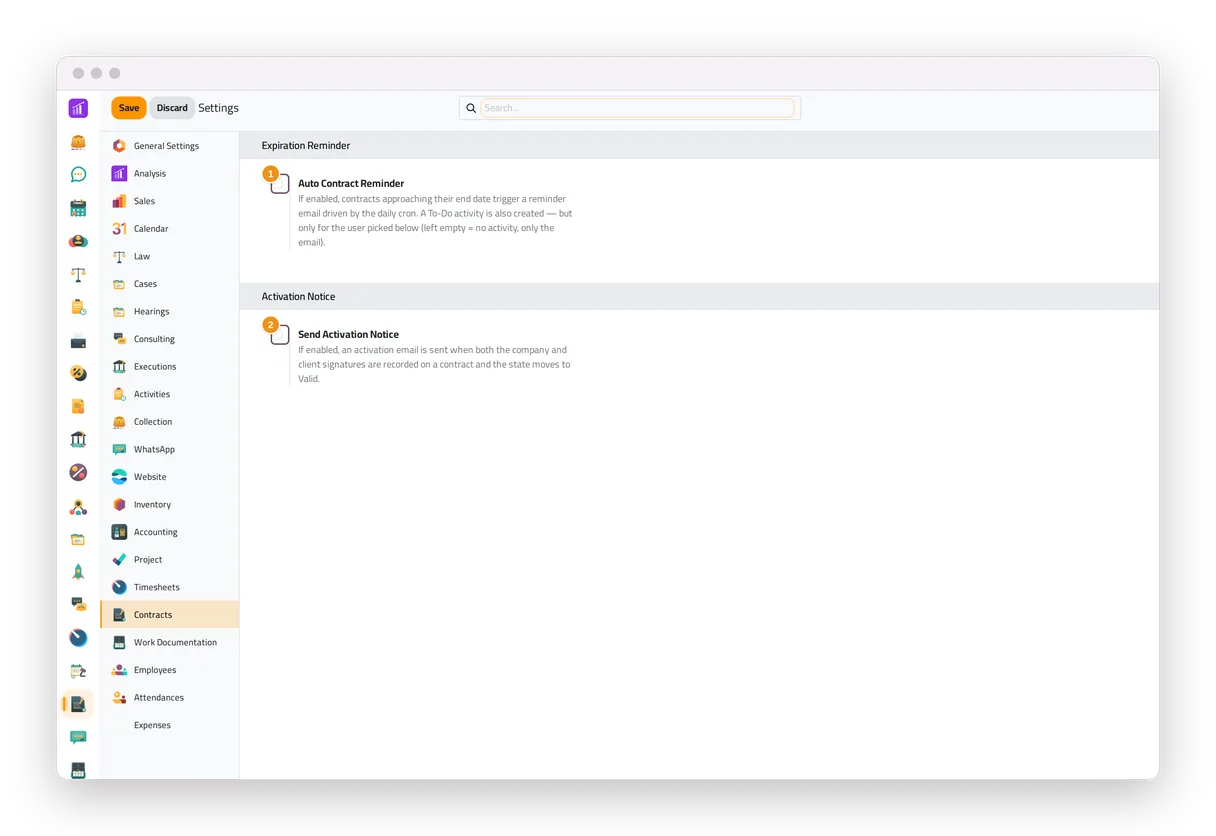
Task: Launch the rocket icon in the icon rail
Action: click(78, 572)
